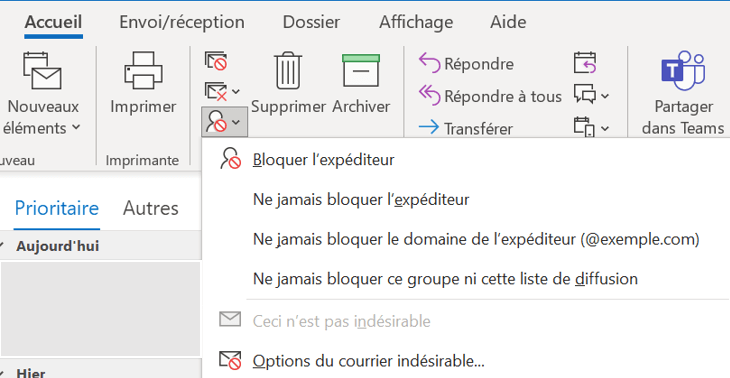Viewport: 730px width, 378px height.
Task: Click the Ignore conversation icon
Action: [x=216, y=61]
